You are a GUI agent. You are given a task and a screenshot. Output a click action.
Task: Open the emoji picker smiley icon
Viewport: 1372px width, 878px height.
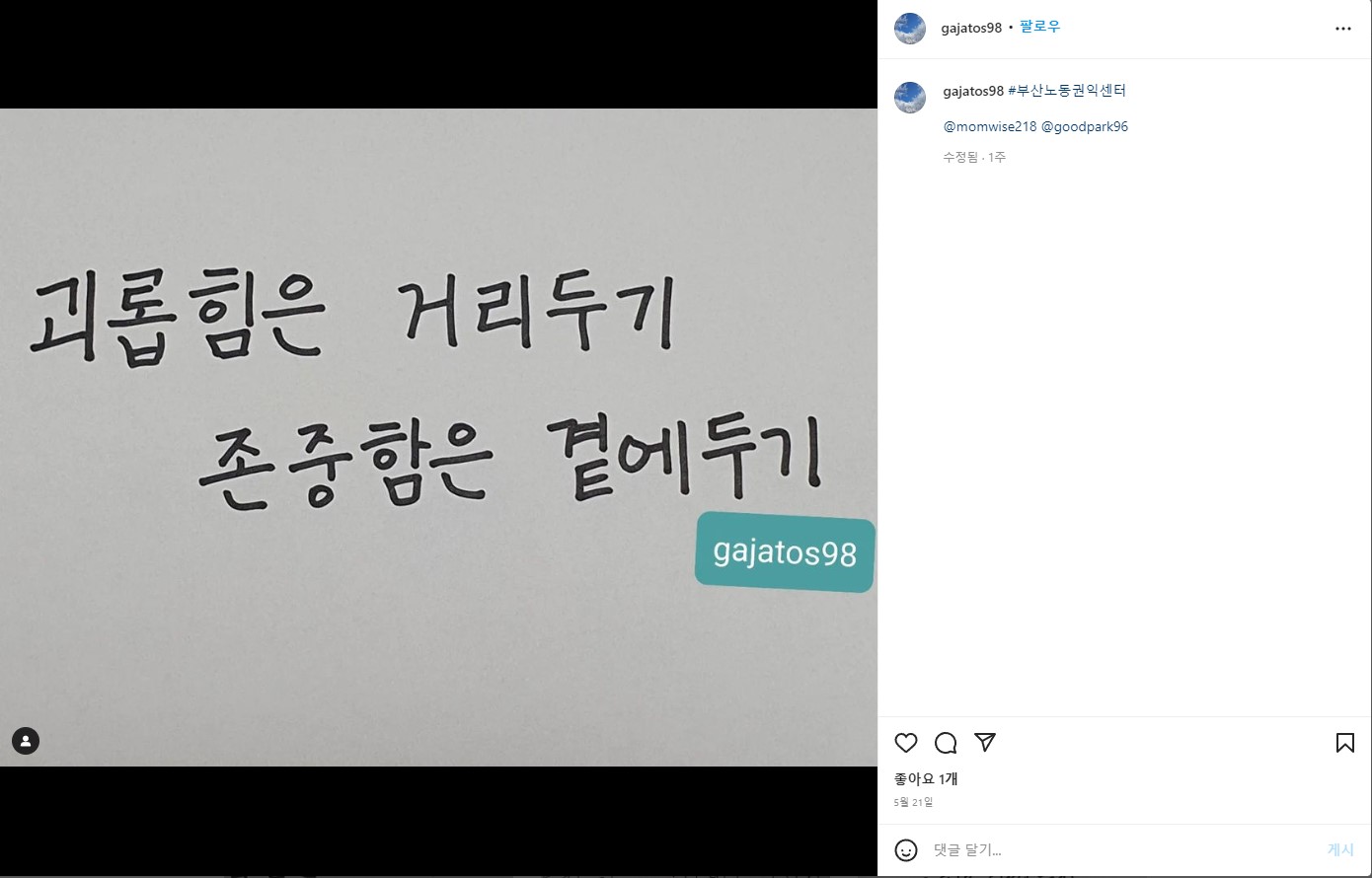906,850
